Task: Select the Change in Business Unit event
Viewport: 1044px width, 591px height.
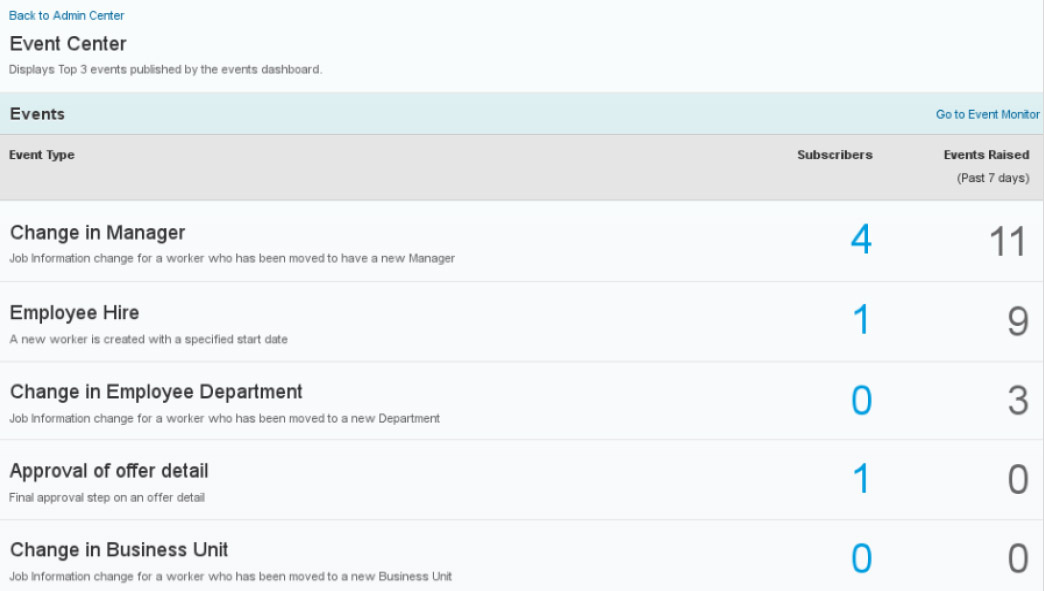Action: [119, 550]
